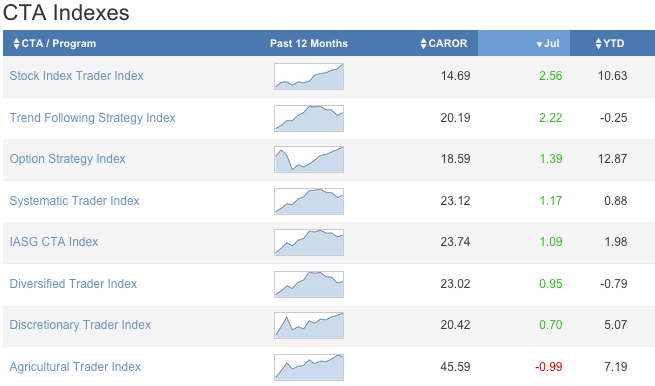Click the IASG CTA Index sparkline chart
The image size is (655, 386).
coord(309,242)
